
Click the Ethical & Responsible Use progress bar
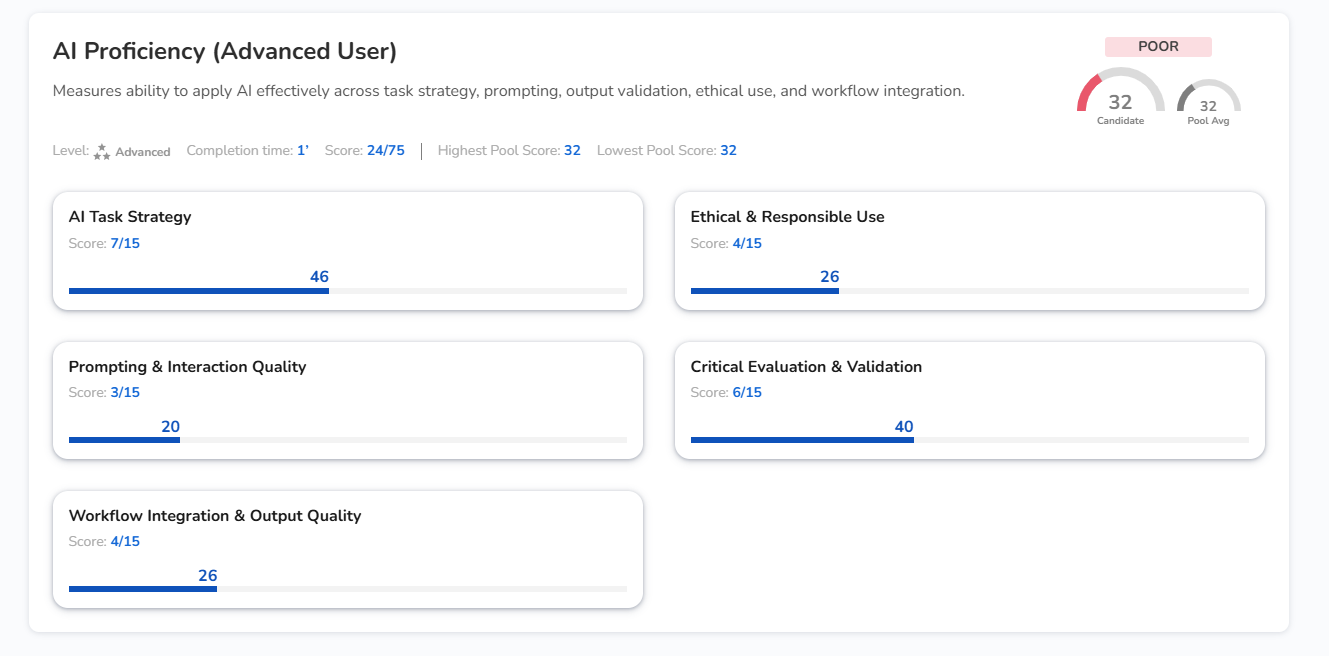969,291
